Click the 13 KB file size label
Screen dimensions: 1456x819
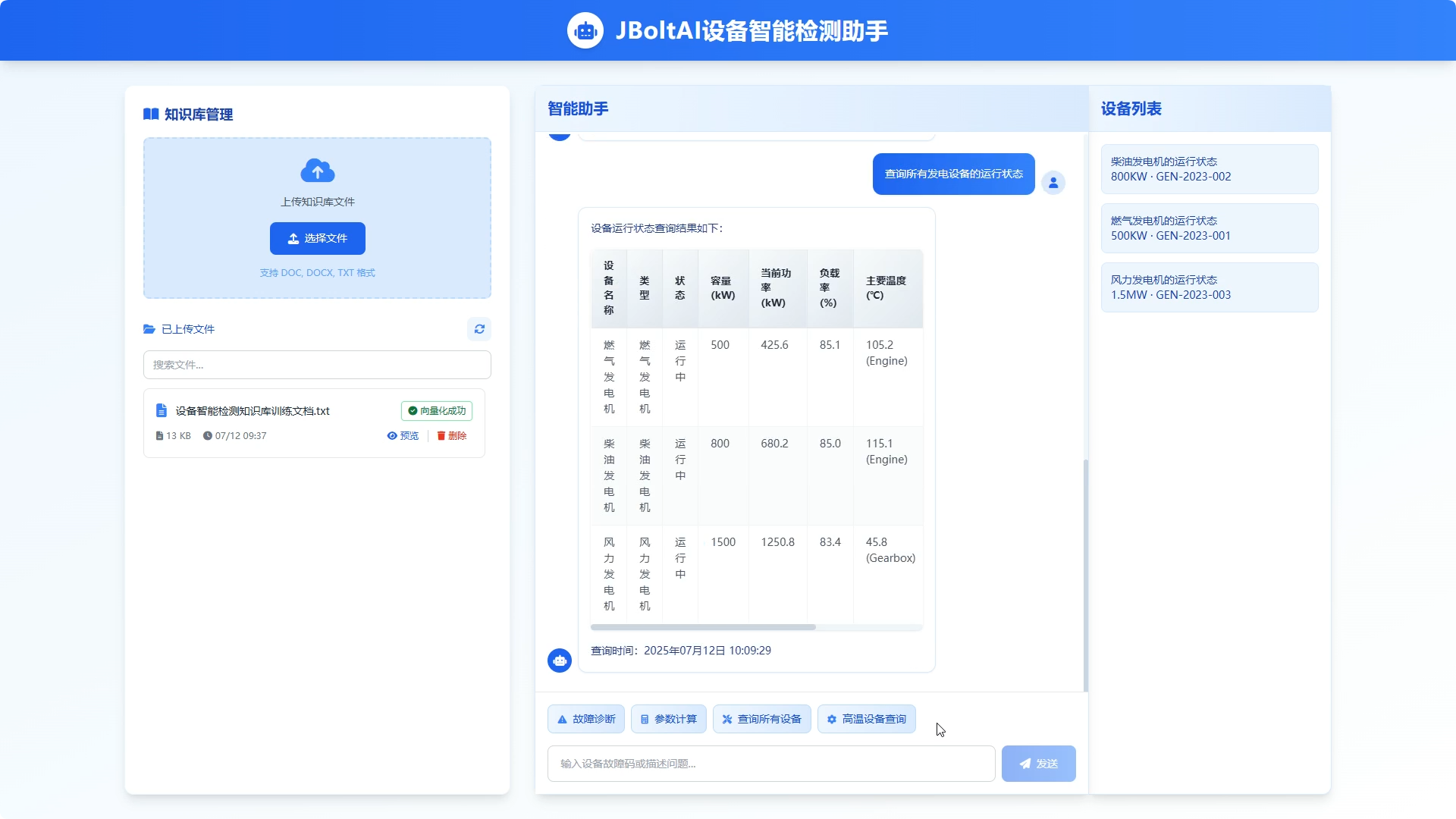(174, 436)
